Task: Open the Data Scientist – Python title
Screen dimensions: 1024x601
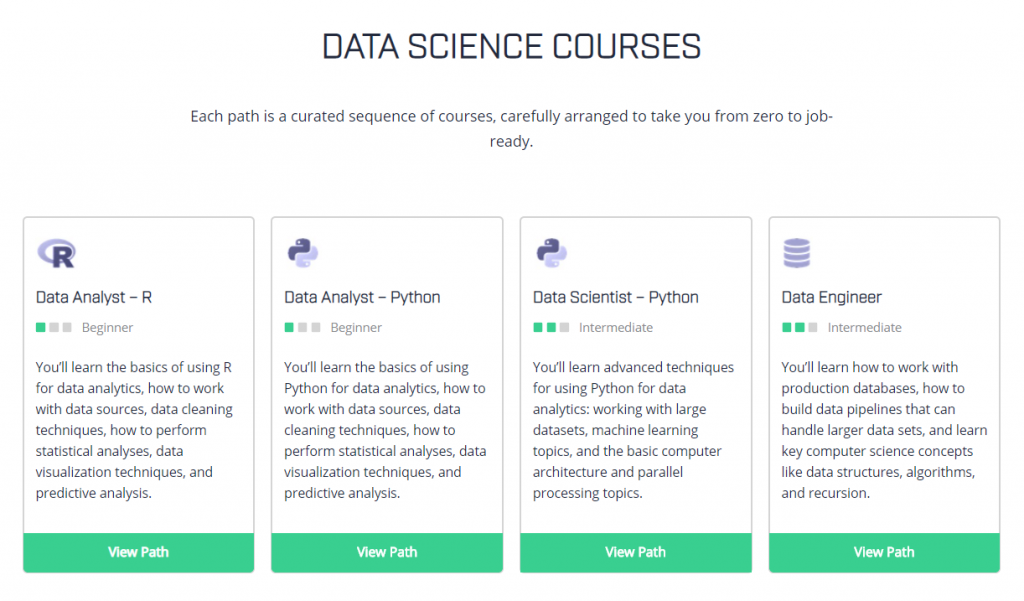Action: click(x=615, y=297)
